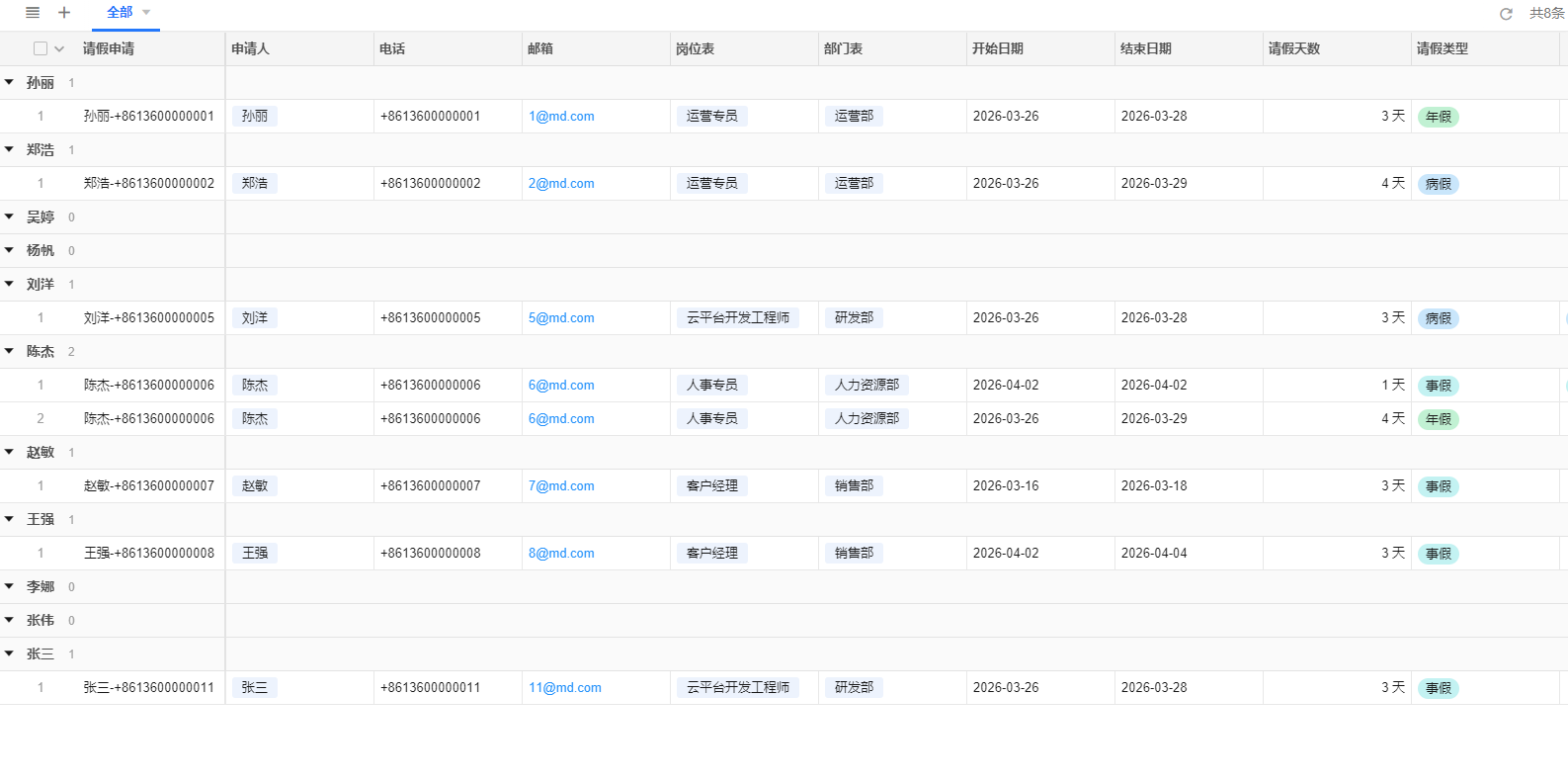Screen dimensions: 1568x783
Task: Select start date 2026-03-16 cell
Action: 1040,486
